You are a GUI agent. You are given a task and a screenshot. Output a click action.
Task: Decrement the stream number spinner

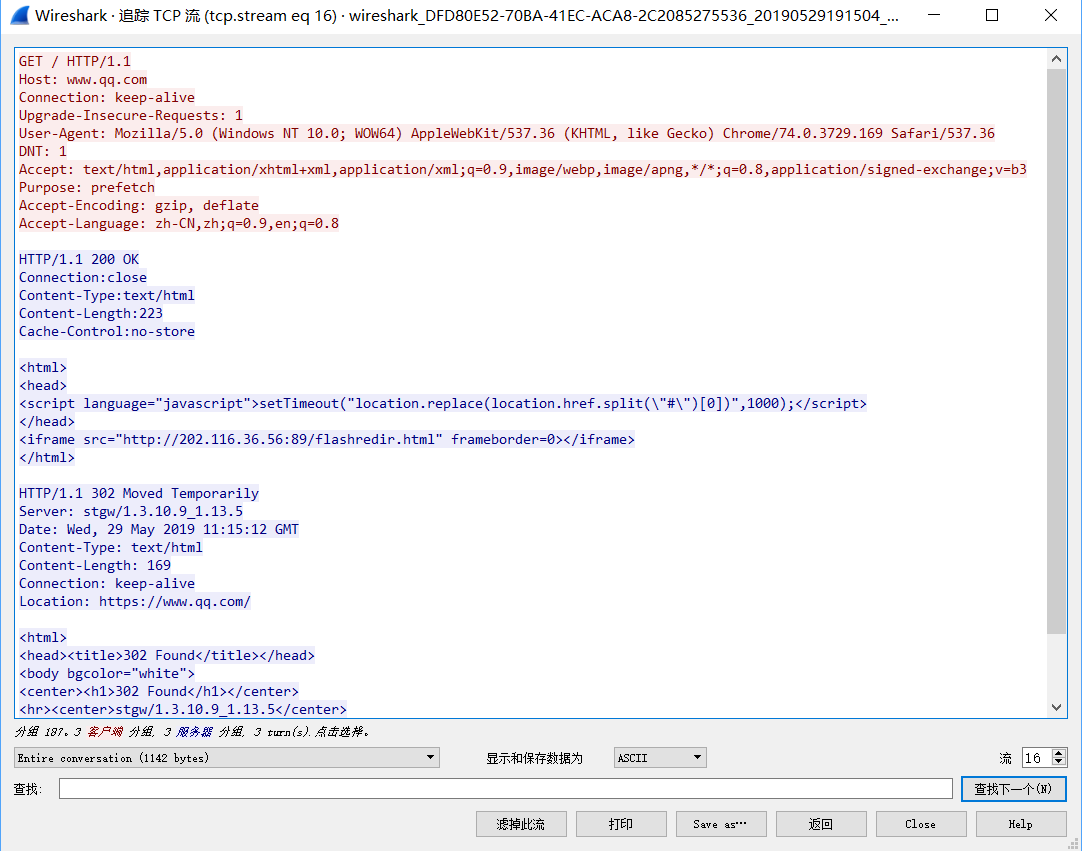(1059, 763)
